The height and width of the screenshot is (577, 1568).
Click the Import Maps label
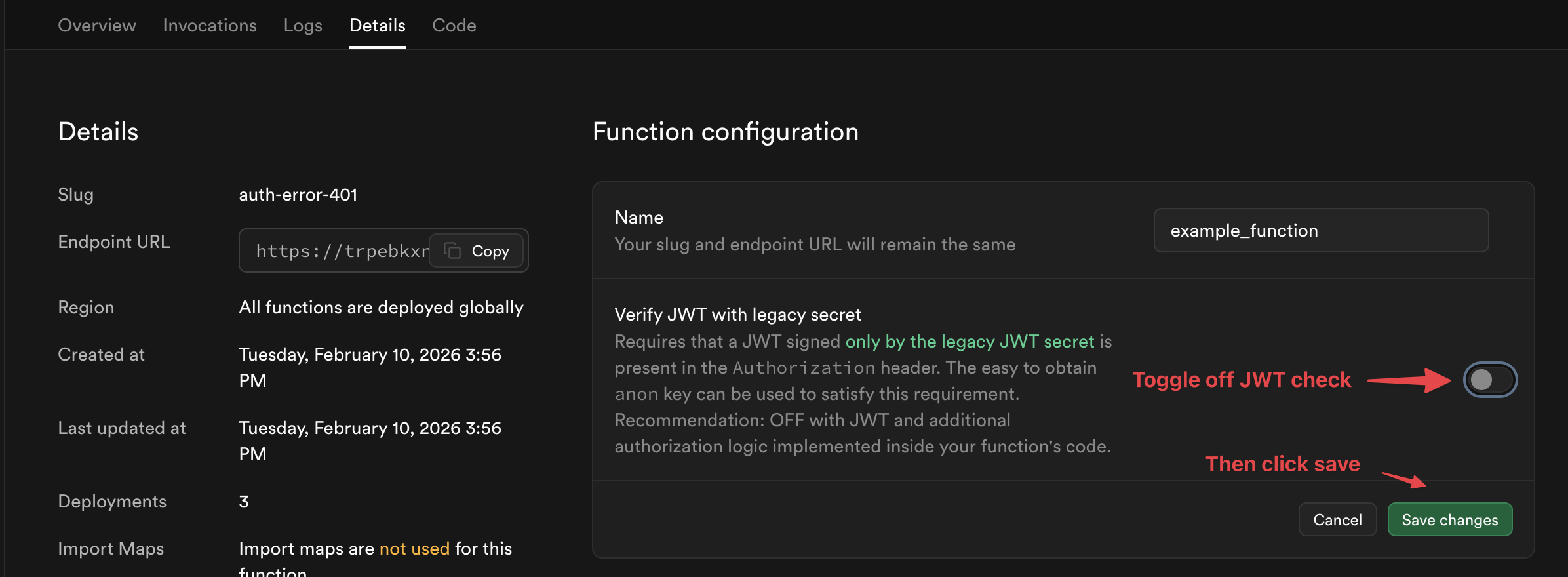coord(111,549)
